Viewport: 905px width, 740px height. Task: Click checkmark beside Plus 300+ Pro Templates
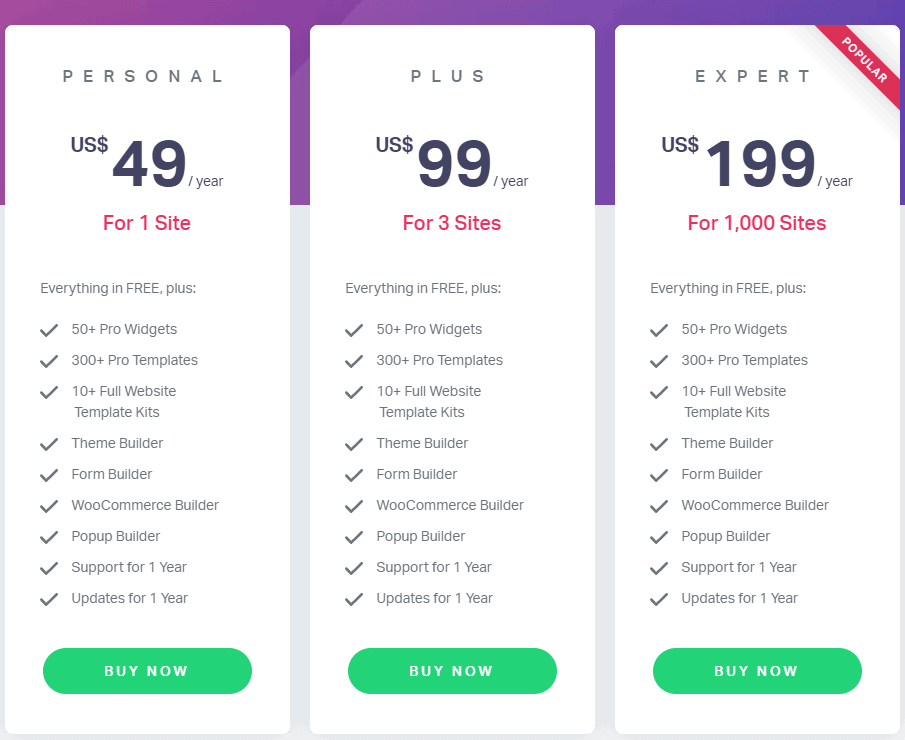pos(354,361)
